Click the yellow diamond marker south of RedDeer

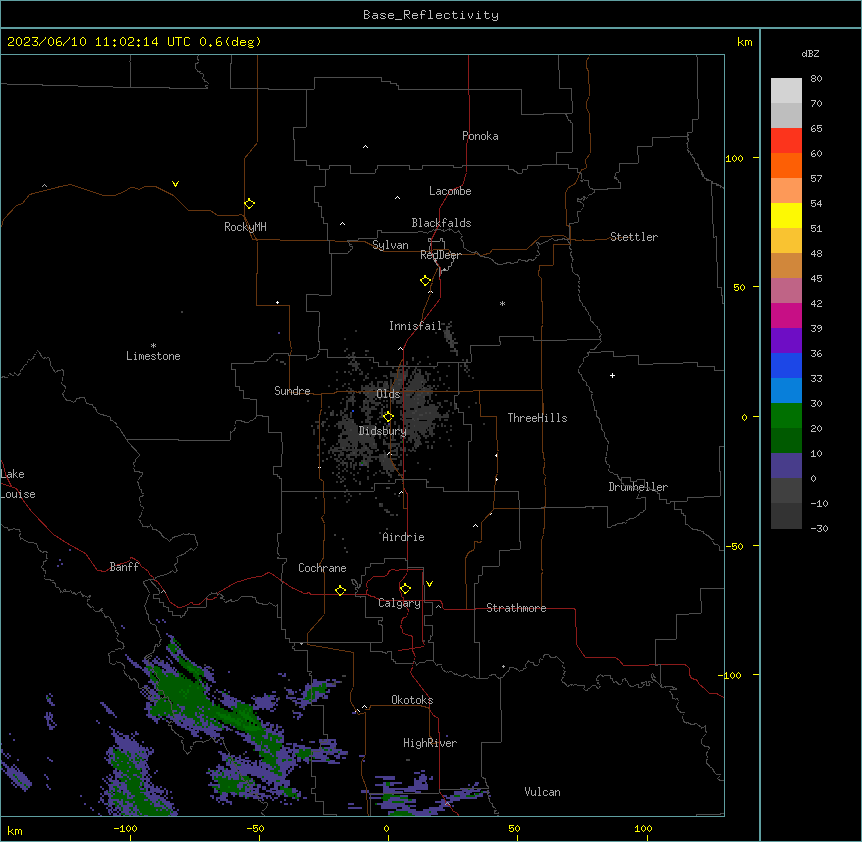click(x=426, y=281)
